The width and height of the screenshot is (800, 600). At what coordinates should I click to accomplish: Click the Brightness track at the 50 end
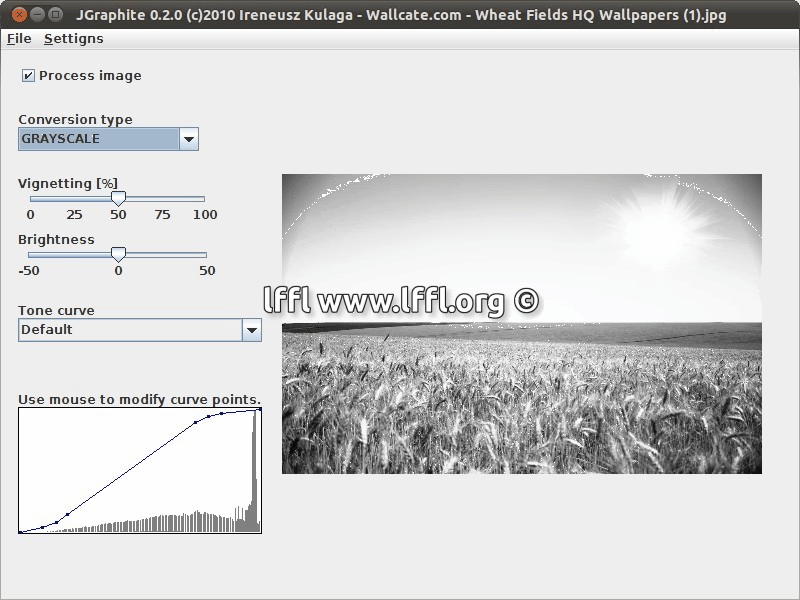click(x=206, y=255)
